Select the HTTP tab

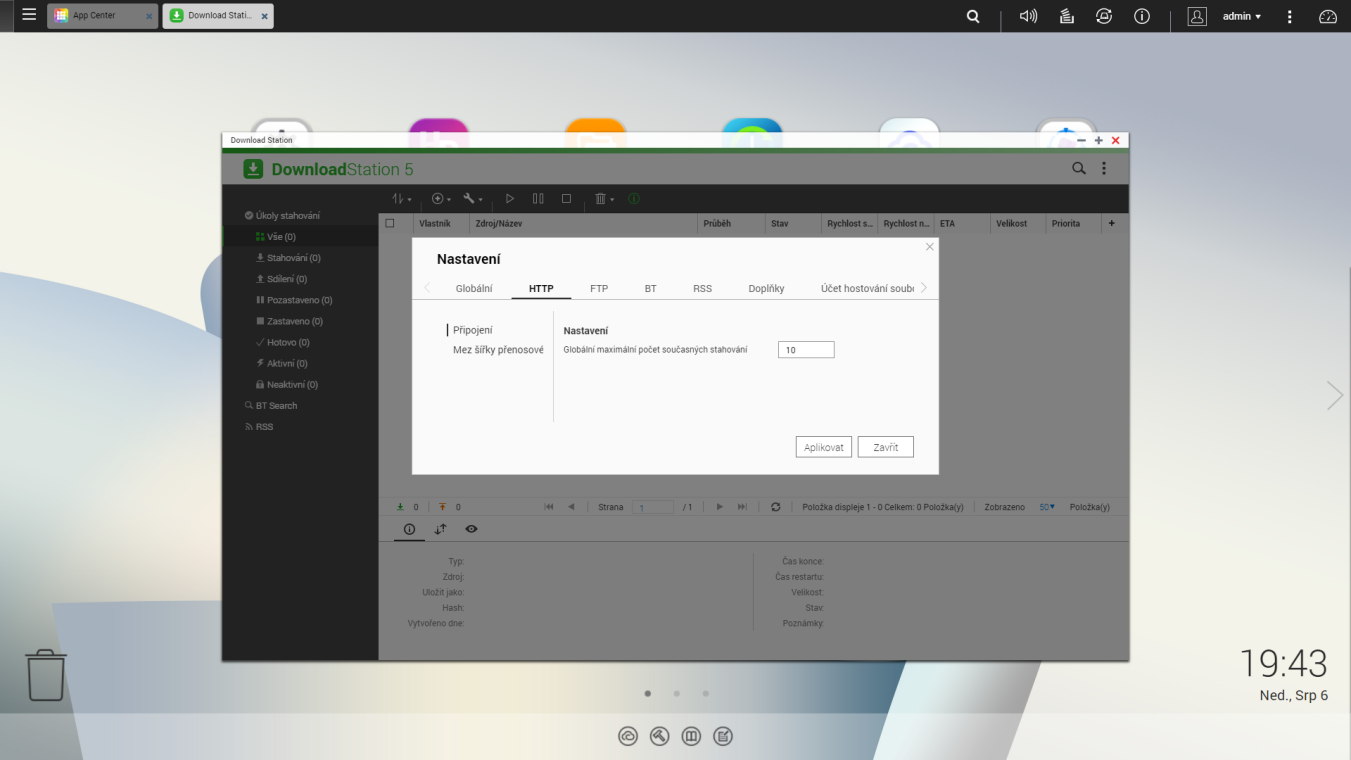pos(541,289)
